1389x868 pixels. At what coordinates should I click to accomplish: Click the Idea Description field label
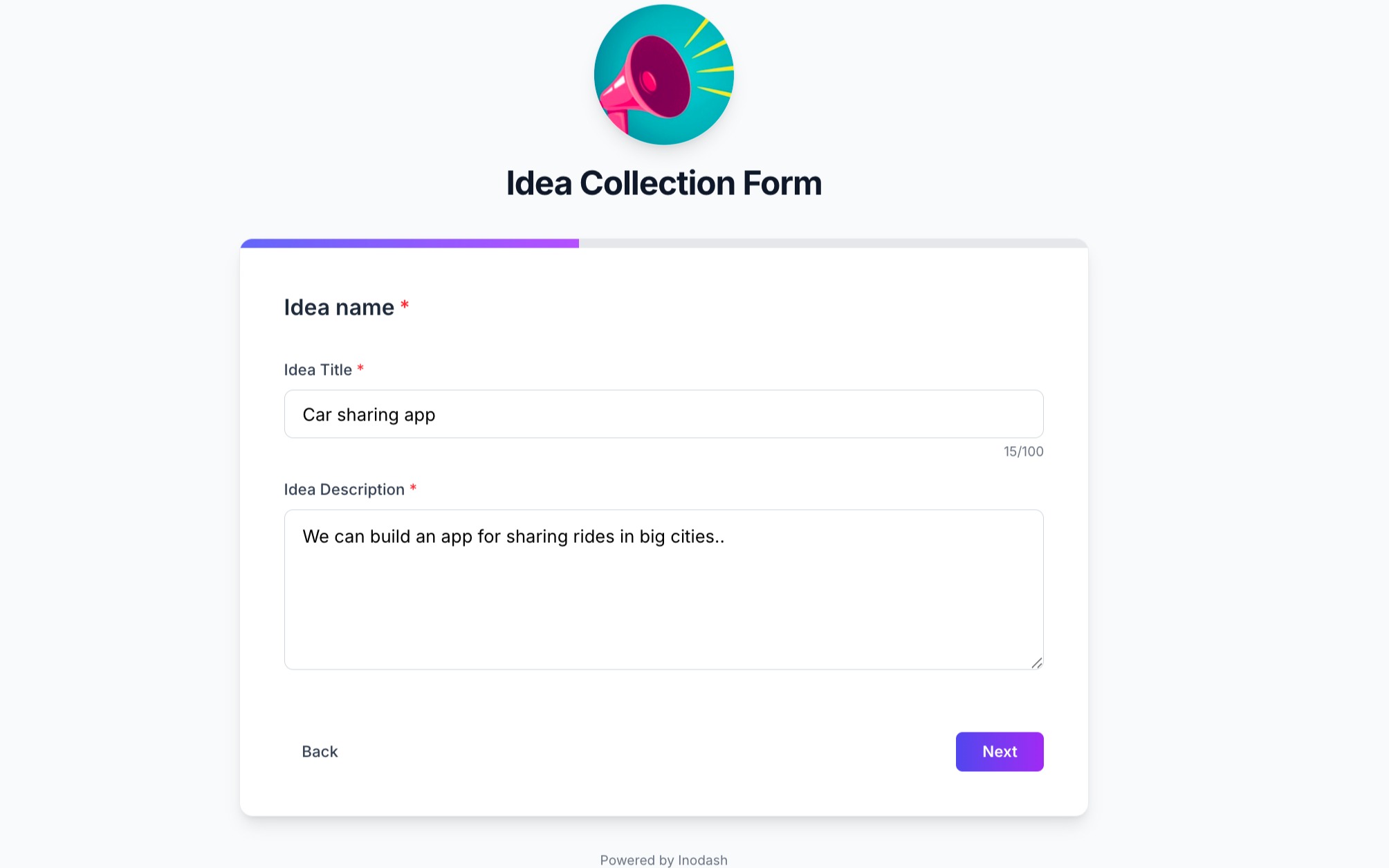click(x=344, y=490)
